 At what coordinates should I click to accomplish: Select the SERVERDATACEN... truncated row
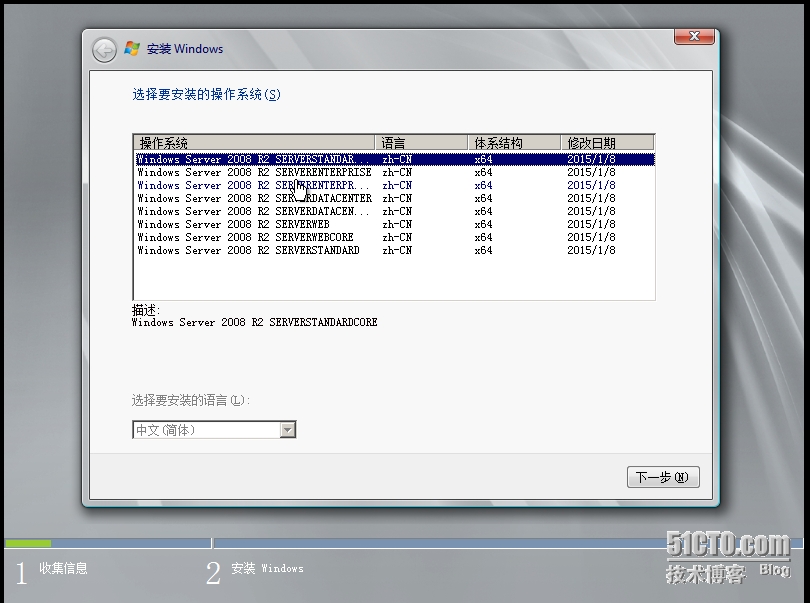(x=395, y=211)
